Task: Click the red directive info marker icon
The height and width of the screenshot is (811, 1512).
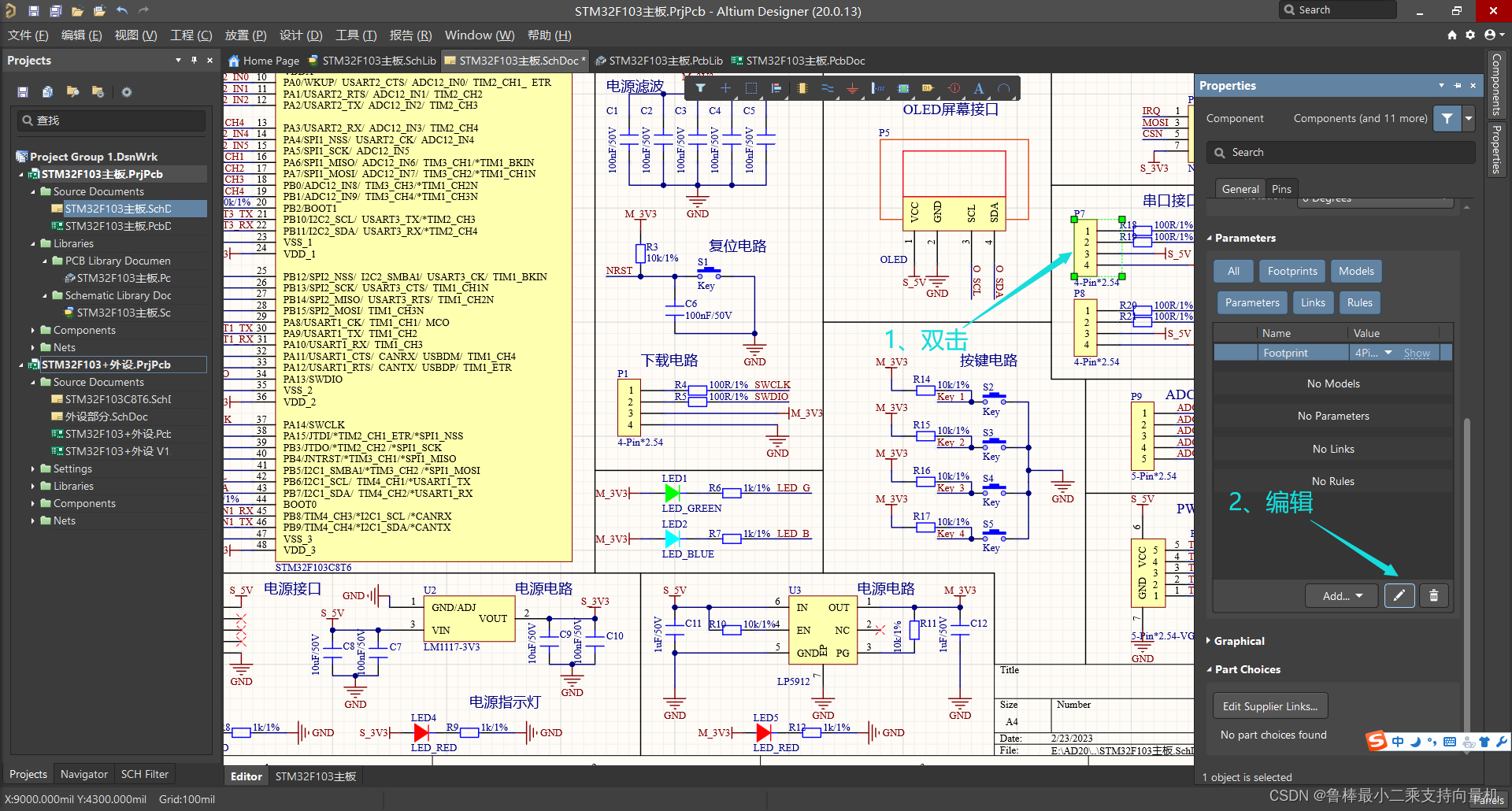Action: (x=954, y=88)
